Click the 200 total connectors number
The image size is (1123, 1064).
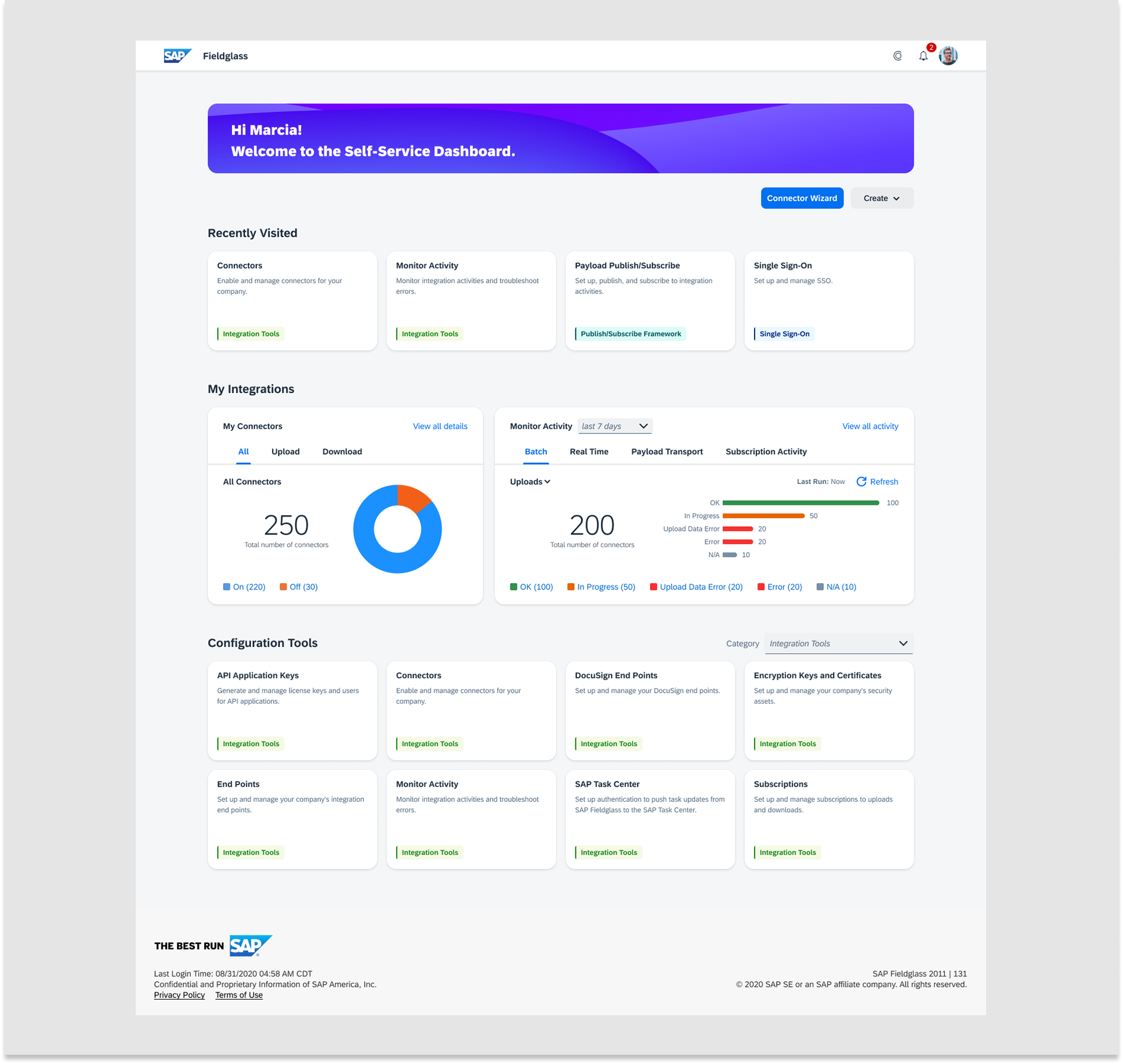(x=592, y=525)
